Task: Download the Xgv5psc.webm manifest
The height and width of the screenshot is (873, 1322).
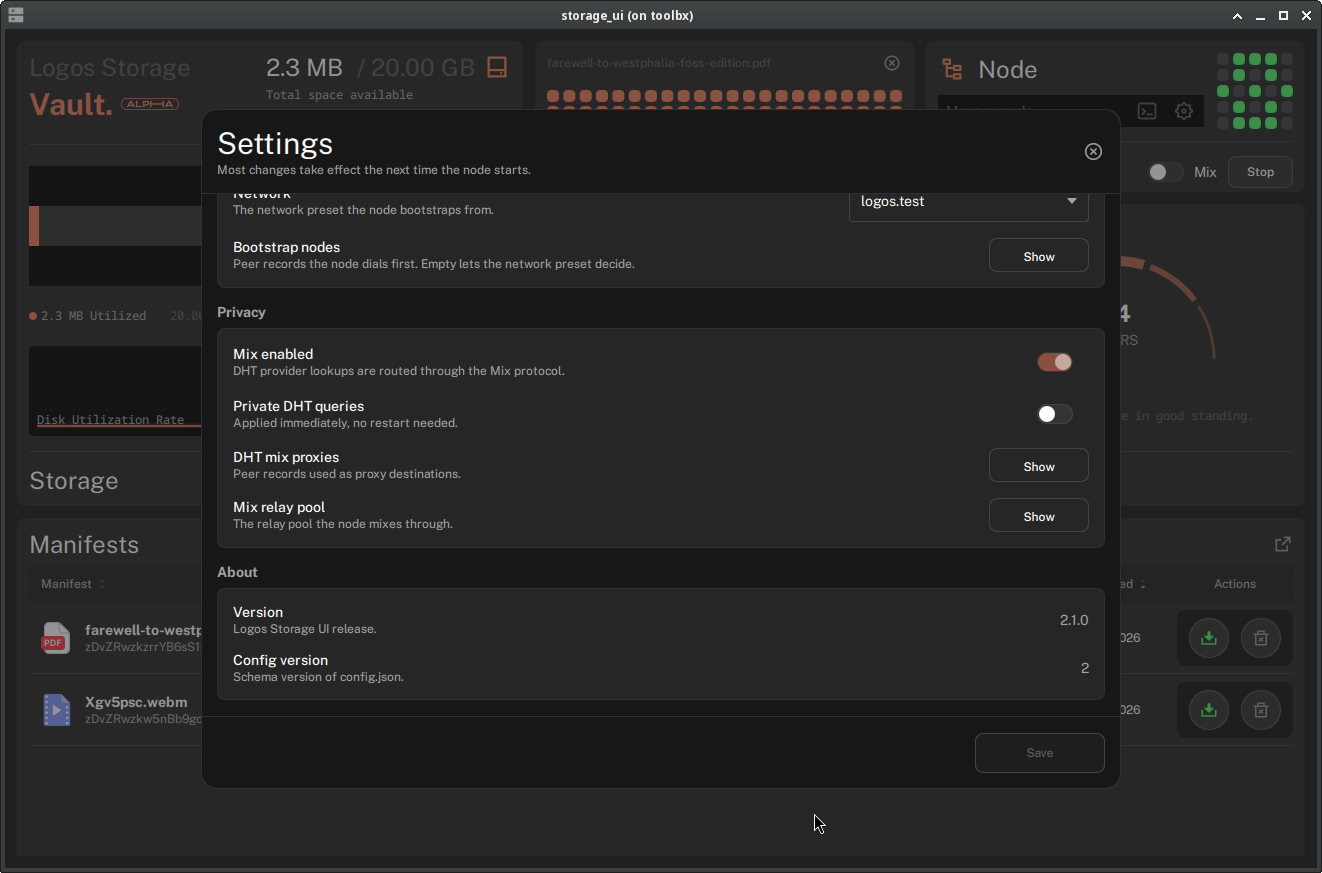Action: [x=1209, y=710]
